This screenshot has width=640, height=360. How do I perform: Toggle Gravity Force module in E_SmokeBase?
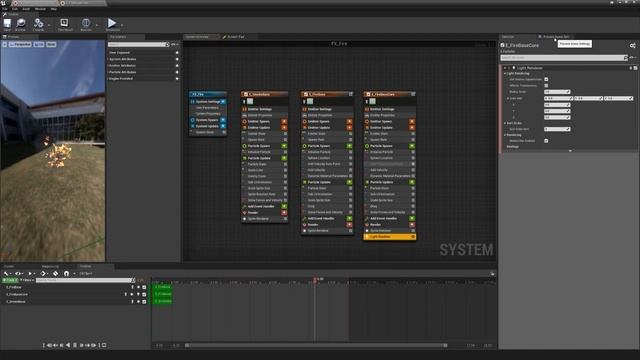285,176
